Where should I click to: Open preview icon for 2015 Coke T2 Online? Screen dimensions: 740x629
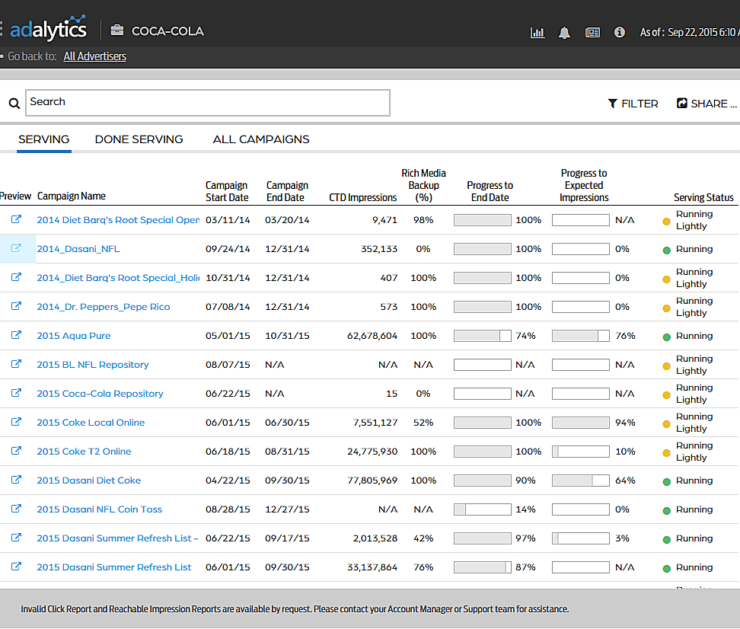[x=16, y=451]
